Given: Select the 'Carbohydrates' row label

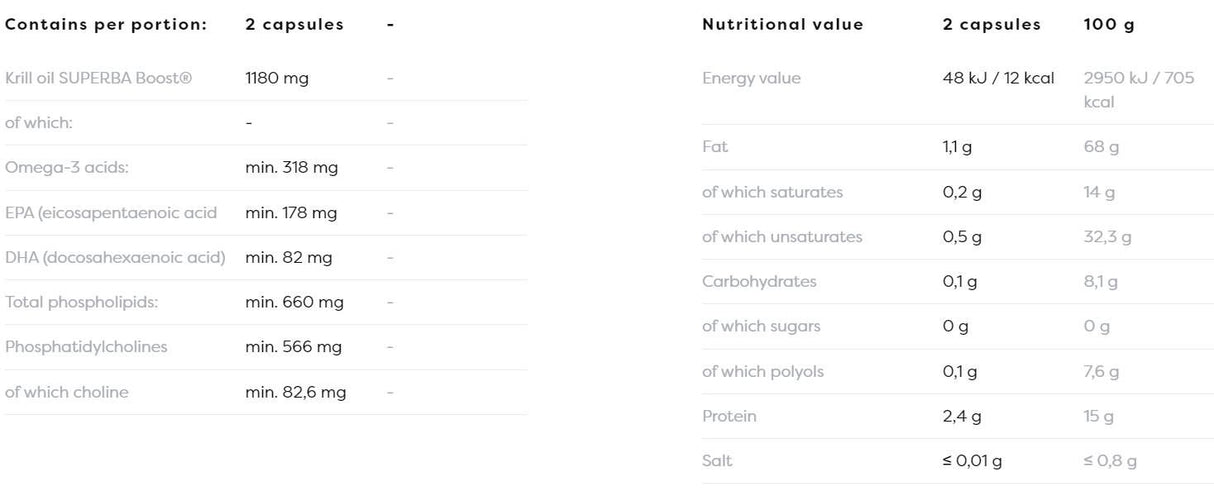Looking at the screenshot, I should 759,281.
